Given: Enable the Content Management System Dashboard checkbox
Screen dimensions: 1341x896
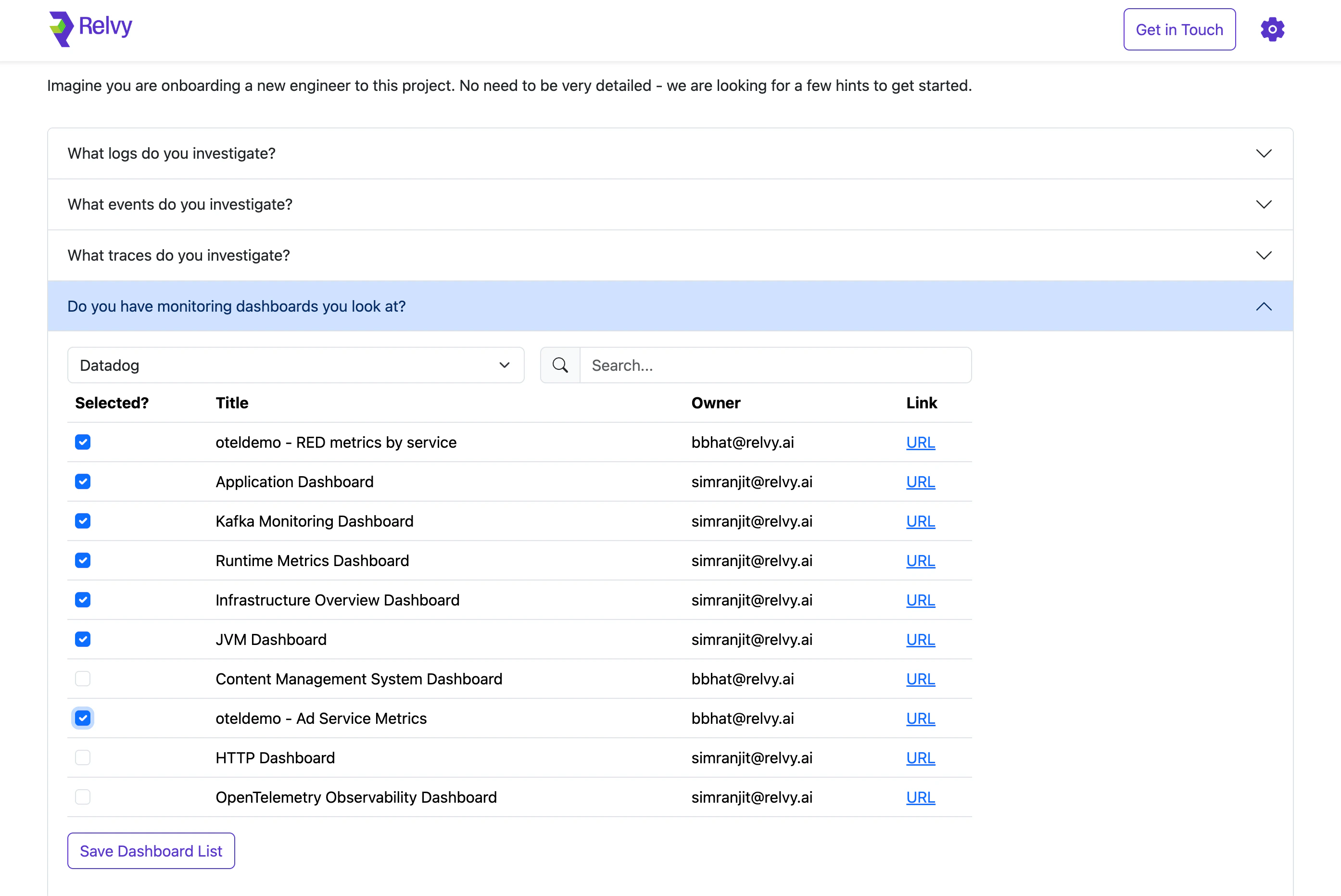Looking at the screenshot, I should tap(83, 679).
